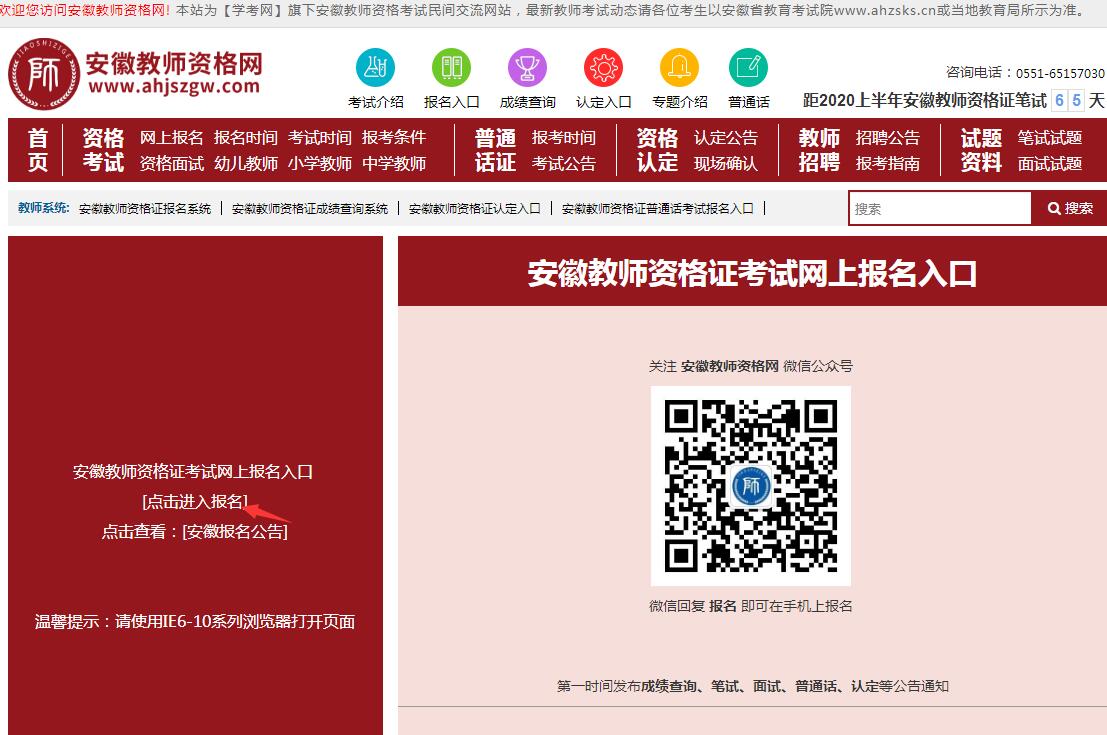The height and width of the screenshot is (735, 1107).
Task: Click the www.ahjszgw.com site address text
Action: click(174, 87)
